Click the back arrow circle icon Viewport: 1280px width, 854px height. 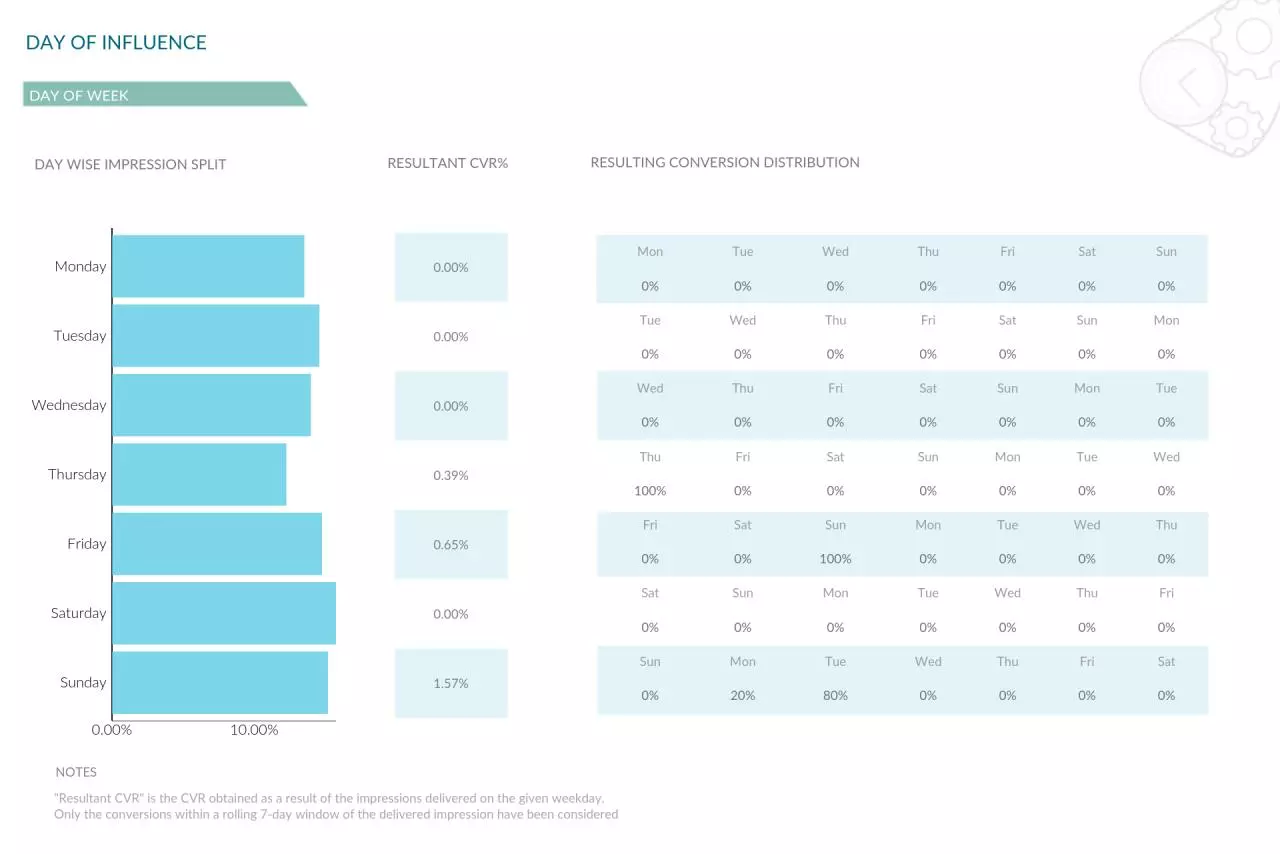(1189, 84)
